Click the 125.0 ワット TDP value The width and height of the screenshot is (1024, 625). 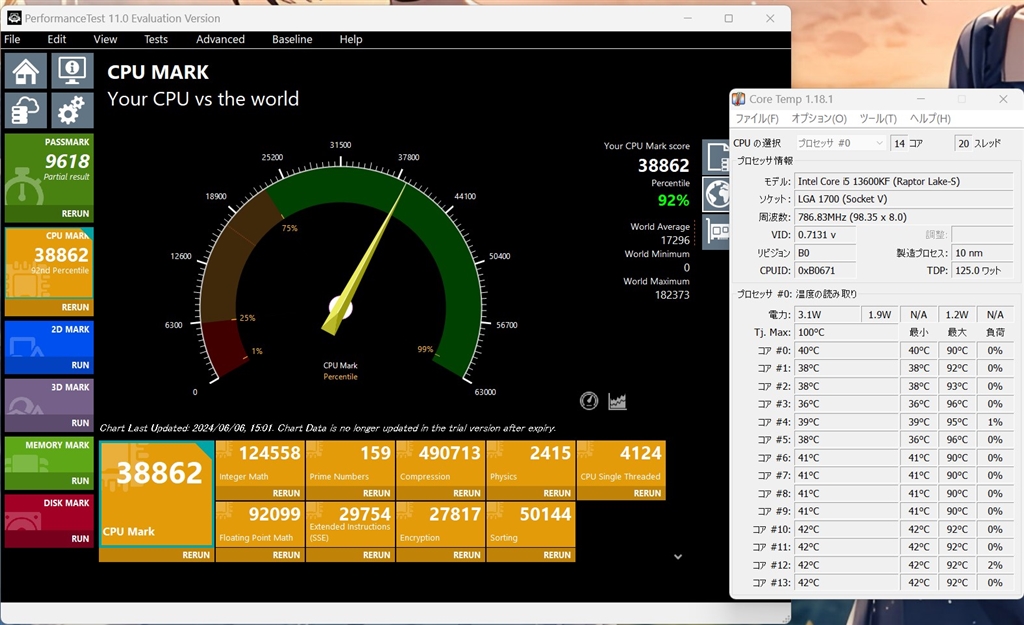pos(982,270)
